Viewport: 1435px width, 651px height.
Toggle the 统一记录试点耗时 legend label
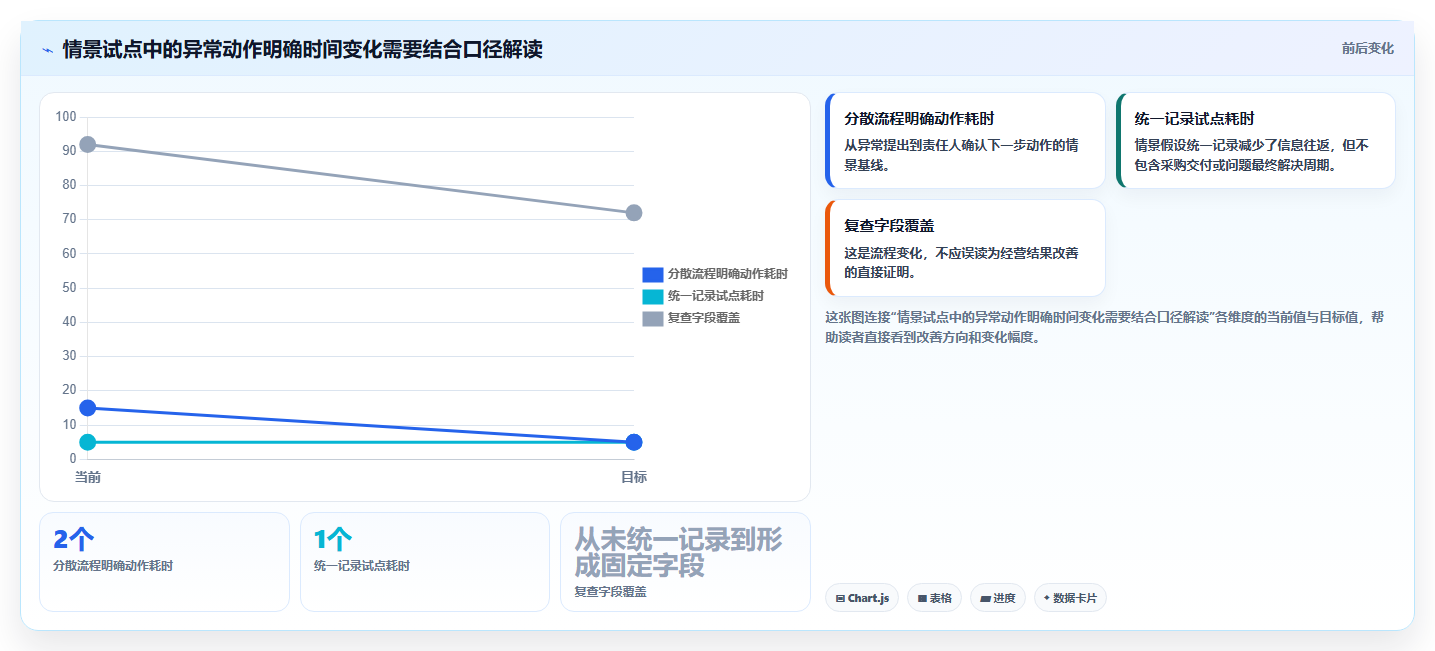click(716, 296)
